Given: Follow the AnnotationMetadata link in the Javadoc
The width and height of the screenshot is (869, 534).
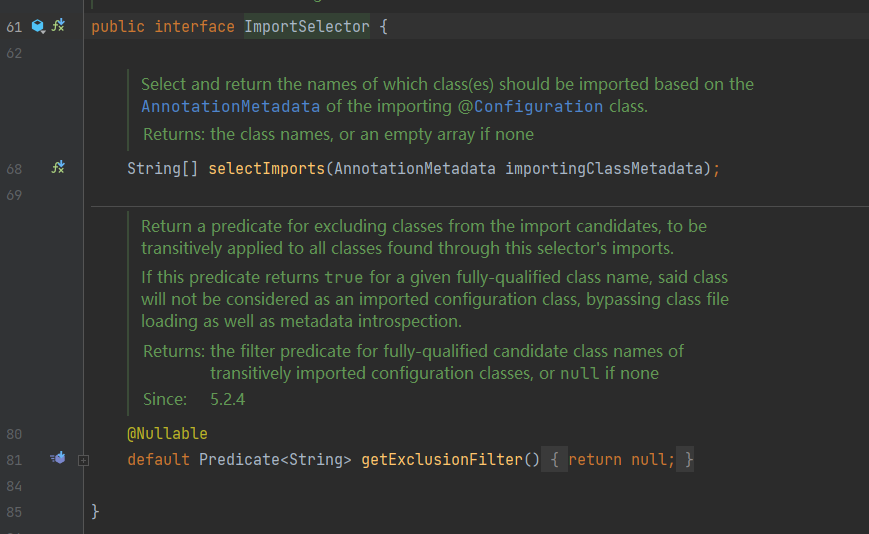Looking at the screenshot, I should point(231,106).
